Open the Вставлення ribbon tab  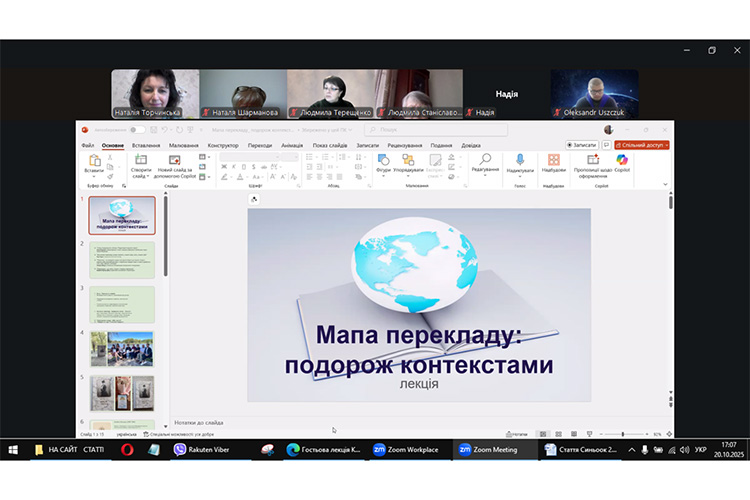pyautogui.click(x=146, y=145)
